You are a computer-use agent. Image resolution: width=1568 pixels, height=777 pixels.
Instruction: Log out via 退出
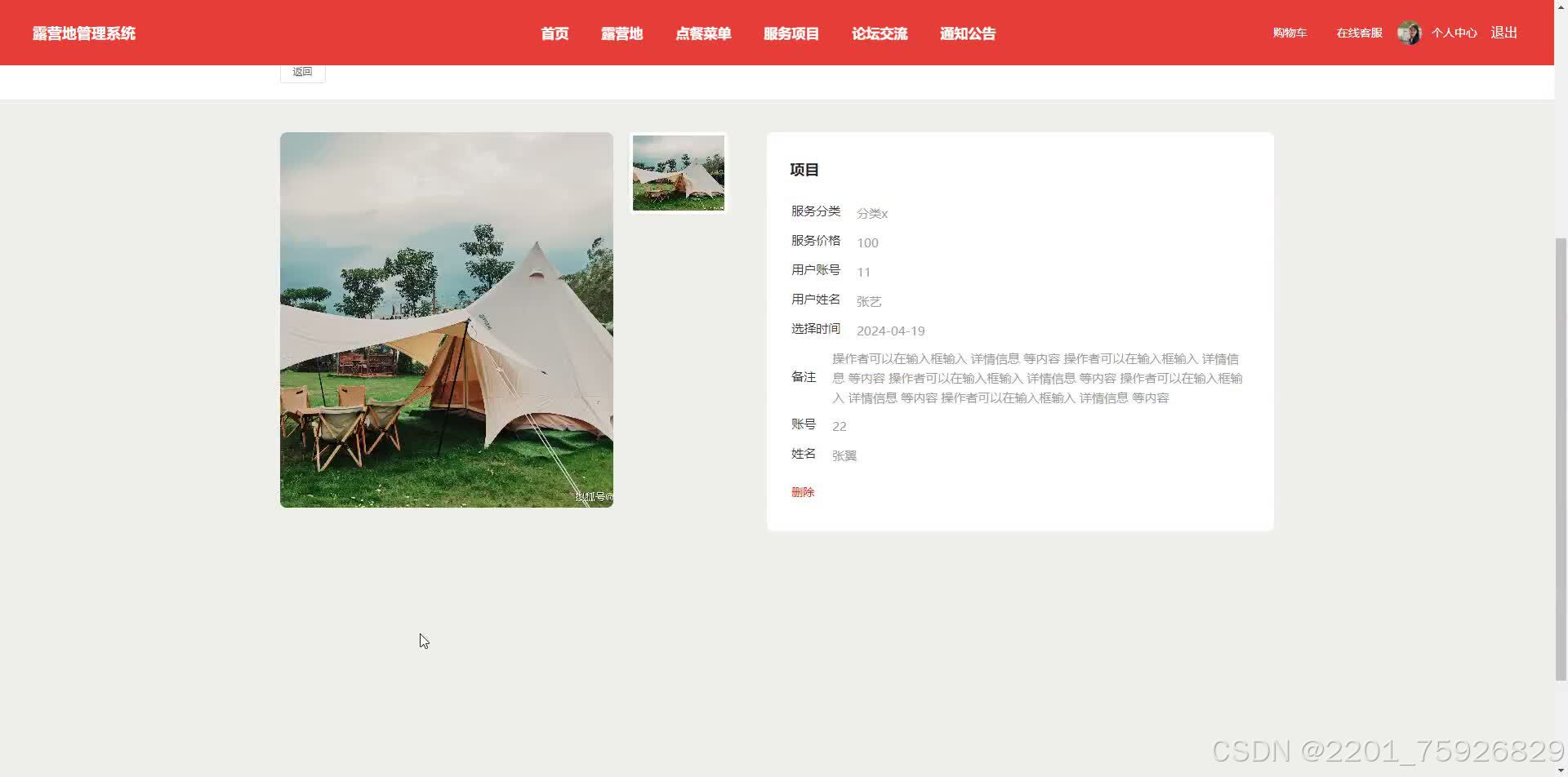[x=1504, y=33]
